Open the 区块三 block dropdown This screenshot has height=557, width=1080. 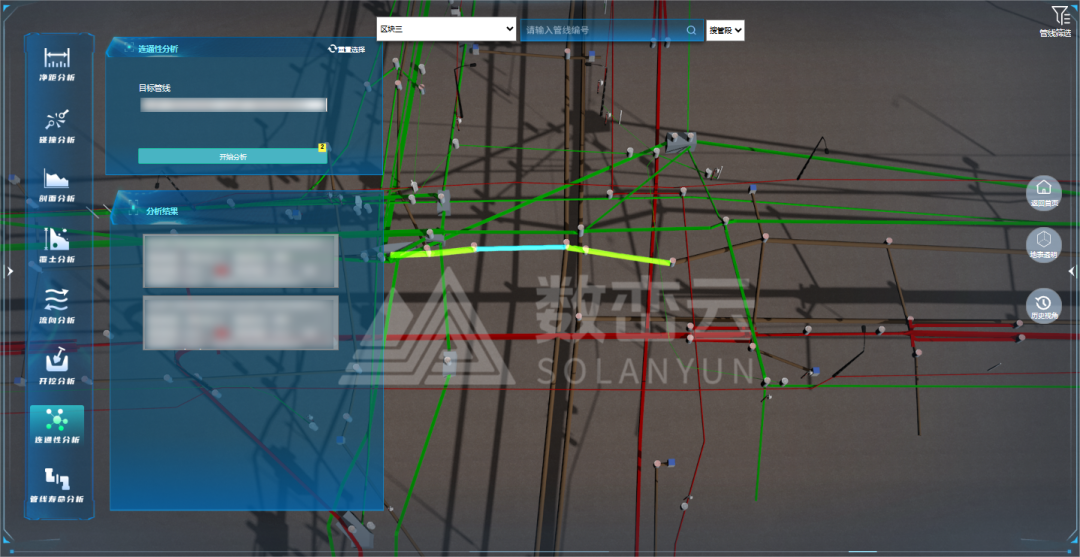click(446, 29)
